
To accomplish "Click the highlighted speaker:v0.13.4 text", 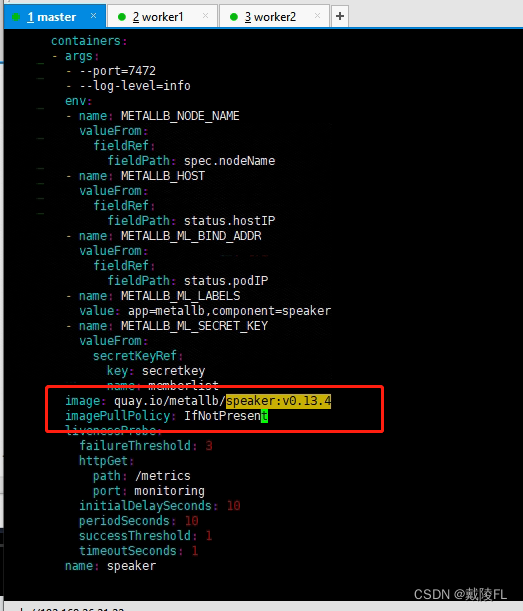I will [278, 401].
